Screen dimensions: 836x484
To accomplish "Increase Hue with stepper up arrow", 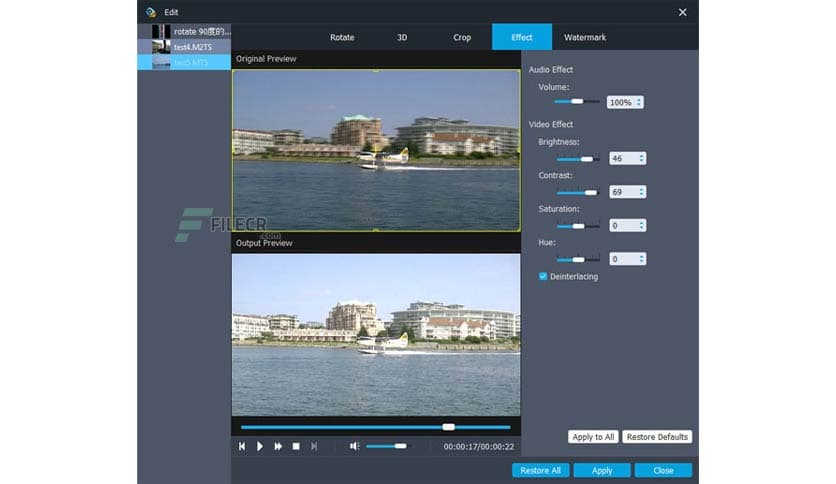I will [x=641, y=256].
